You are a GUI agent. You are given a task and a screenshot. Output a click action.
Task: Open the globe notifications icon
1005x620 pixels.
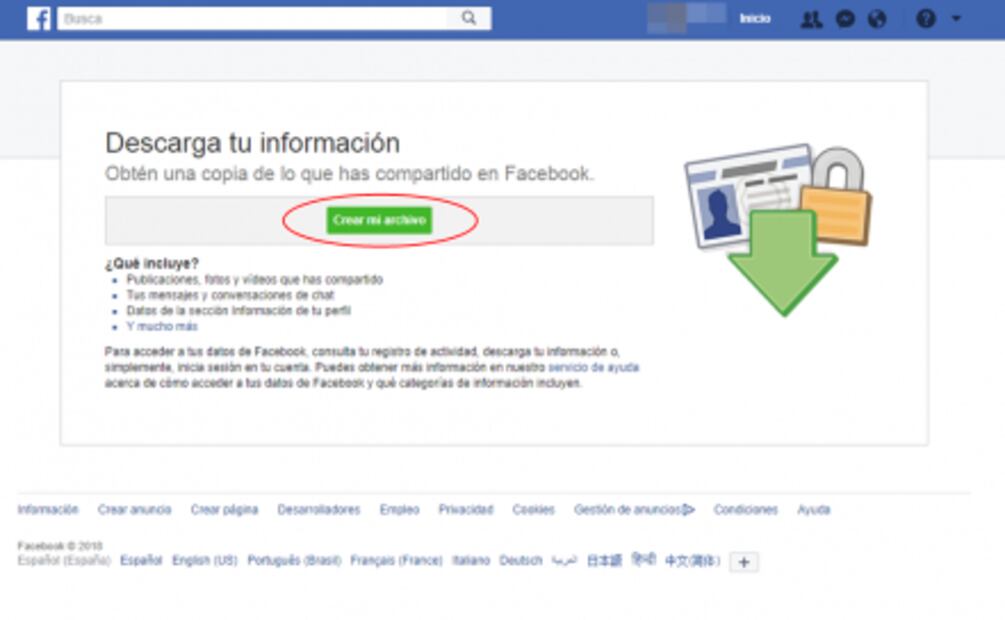click(877, 19)
